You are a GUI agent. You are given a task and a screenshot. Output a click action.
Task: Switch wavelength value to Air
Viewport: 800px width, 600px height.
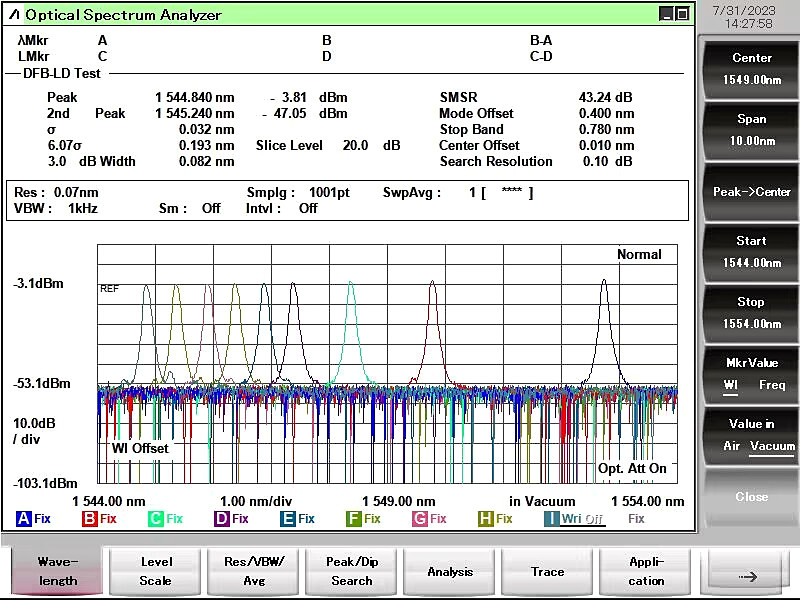[x=731, y=446]
